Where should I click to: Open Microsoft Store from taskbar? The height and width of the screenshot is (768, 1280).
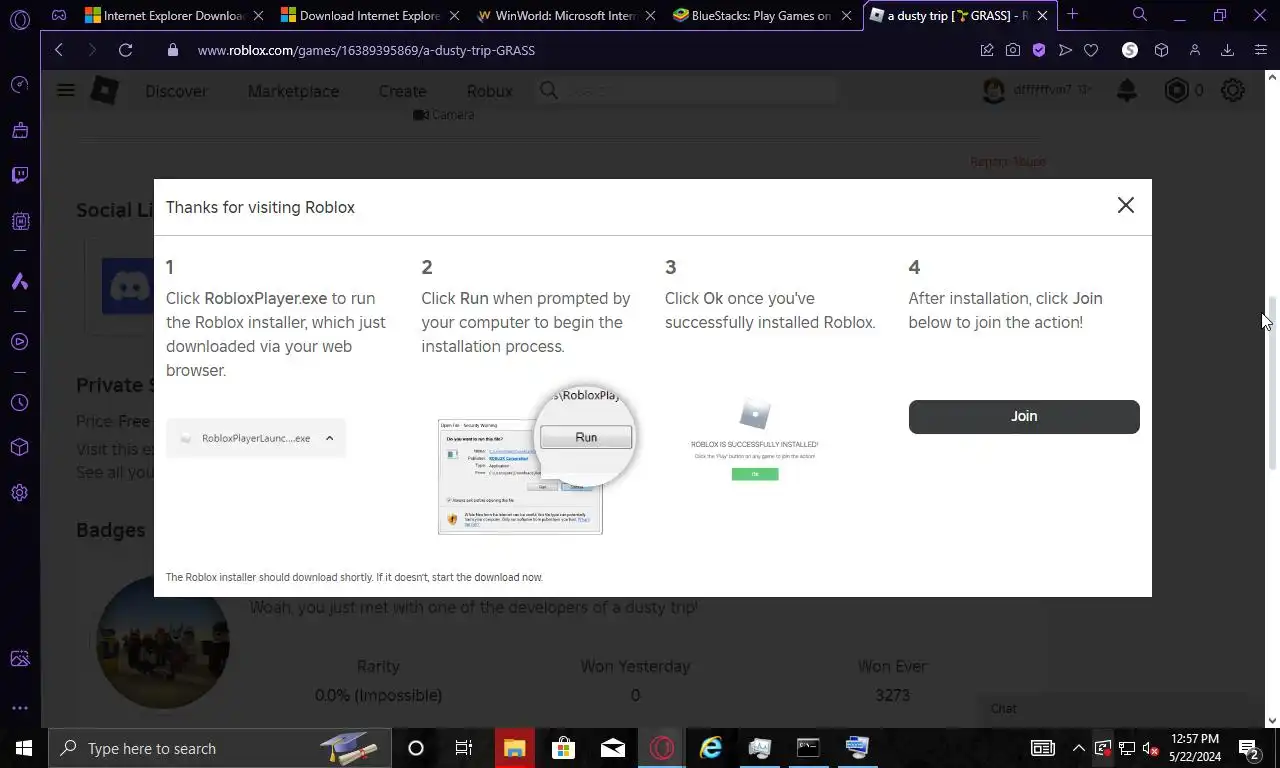[563, 748]
